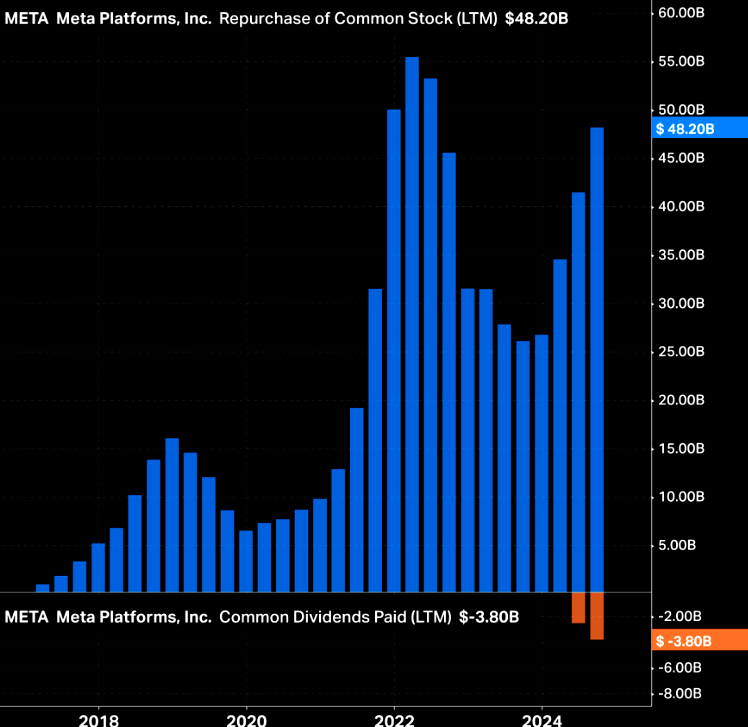Click the 5.00B y-axis label
The image size is (748, 727).
click(677, 545)
